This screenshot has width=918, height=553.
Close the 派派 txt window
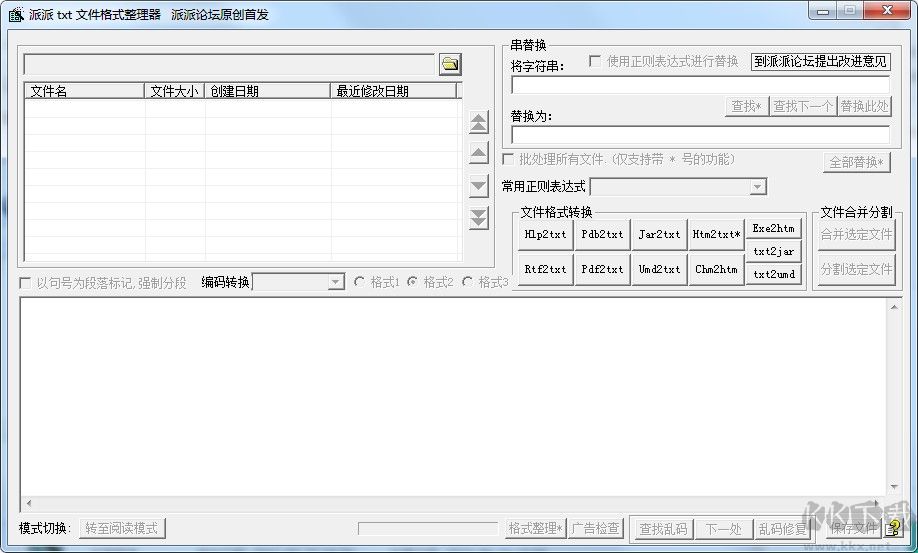click(x=887, y=11)
